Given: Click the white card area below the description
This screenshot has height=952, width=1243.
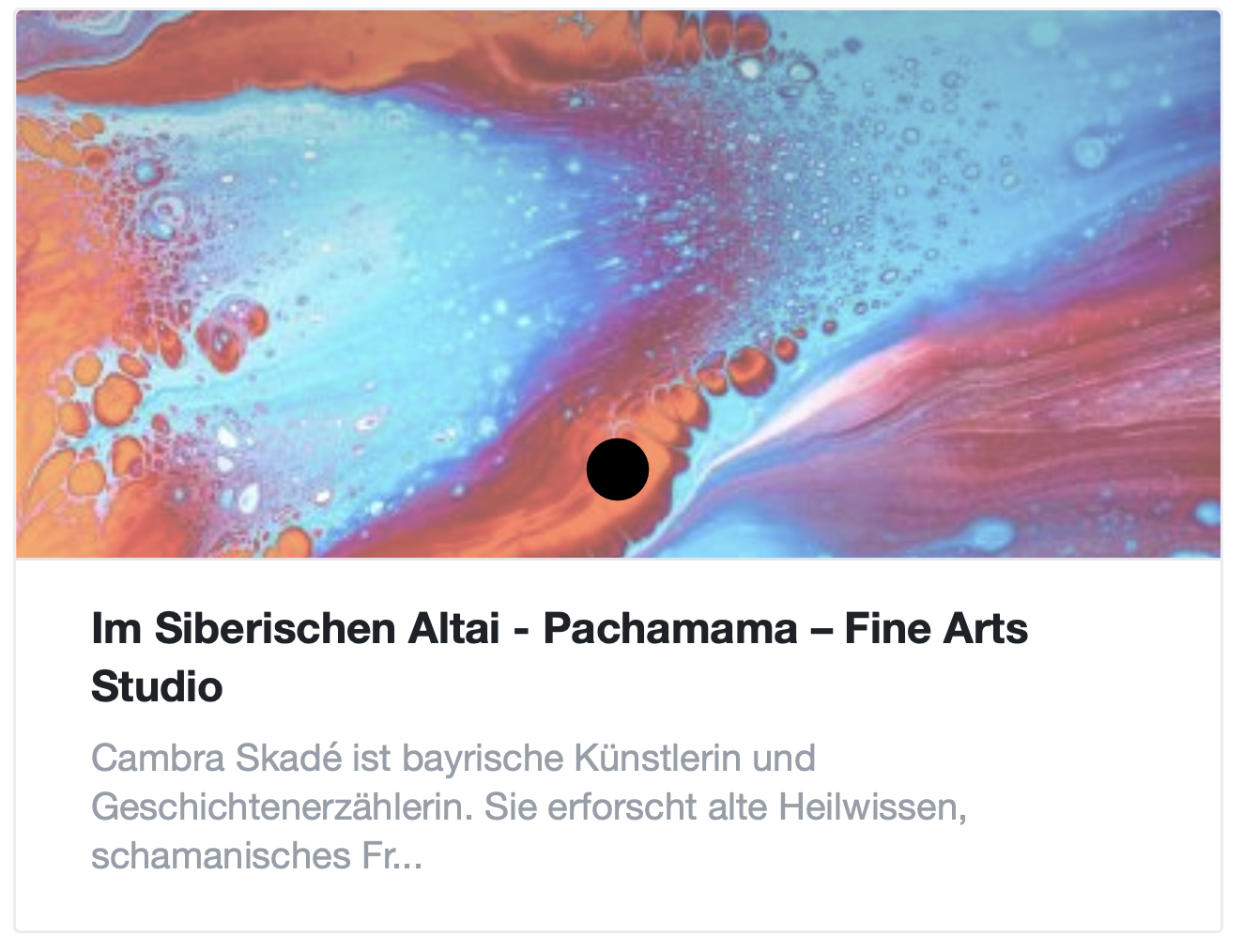Looking at the screenshot, I should 619,903.
